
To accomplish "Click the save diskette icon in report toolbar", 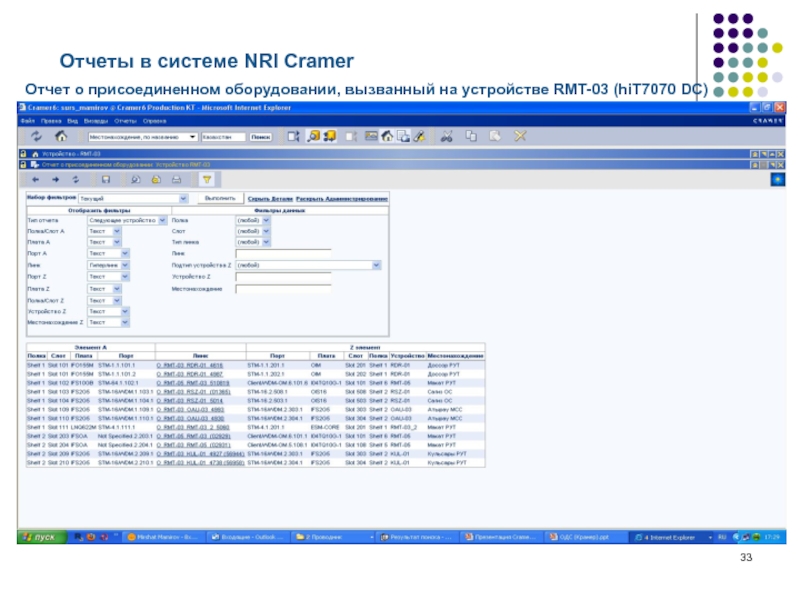I will point(105,180).
